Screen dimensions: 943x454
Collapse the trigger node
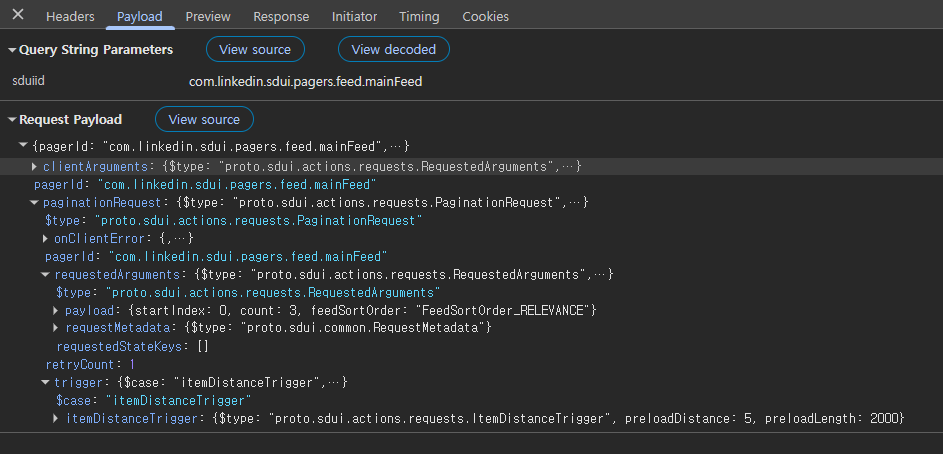46,382
